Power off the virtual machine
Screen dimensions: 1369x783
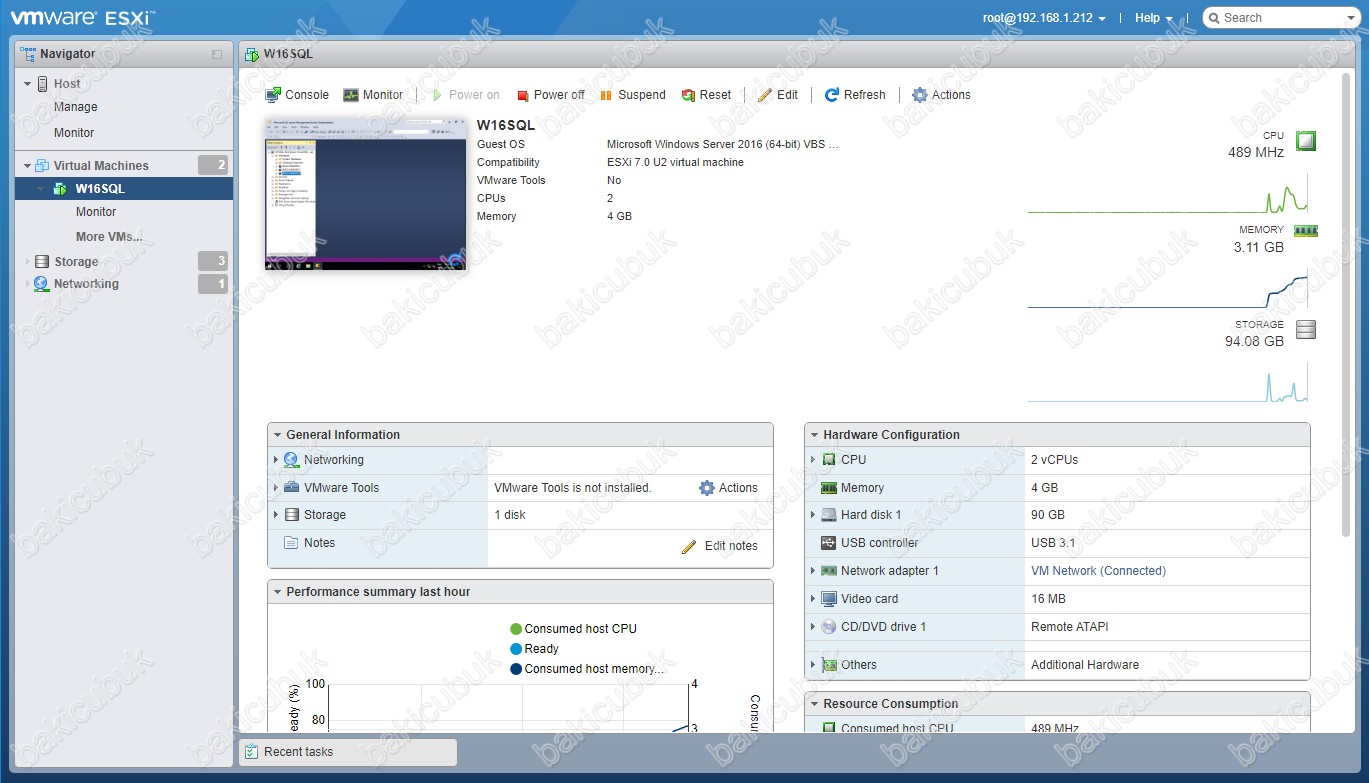click(x=551, y=95)
